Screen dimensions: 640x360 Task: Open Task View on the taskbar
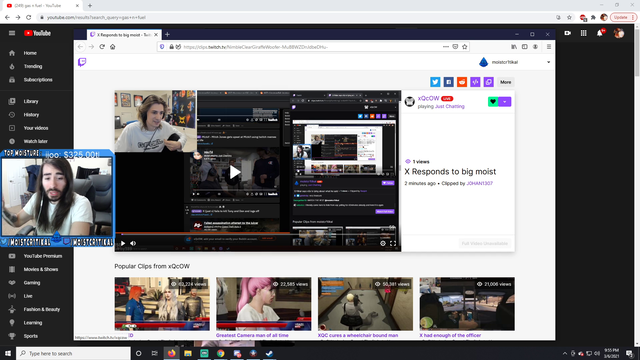point(154,353)
